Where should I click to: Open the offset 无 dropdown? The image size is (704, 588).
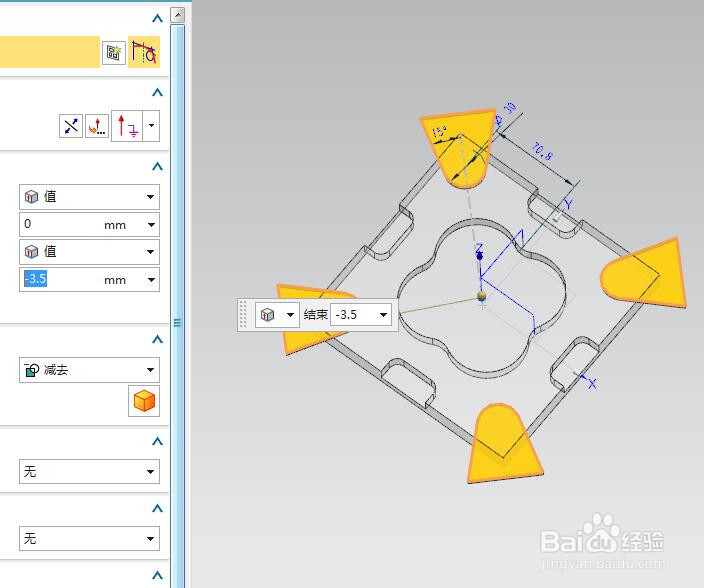pos(89,538)
